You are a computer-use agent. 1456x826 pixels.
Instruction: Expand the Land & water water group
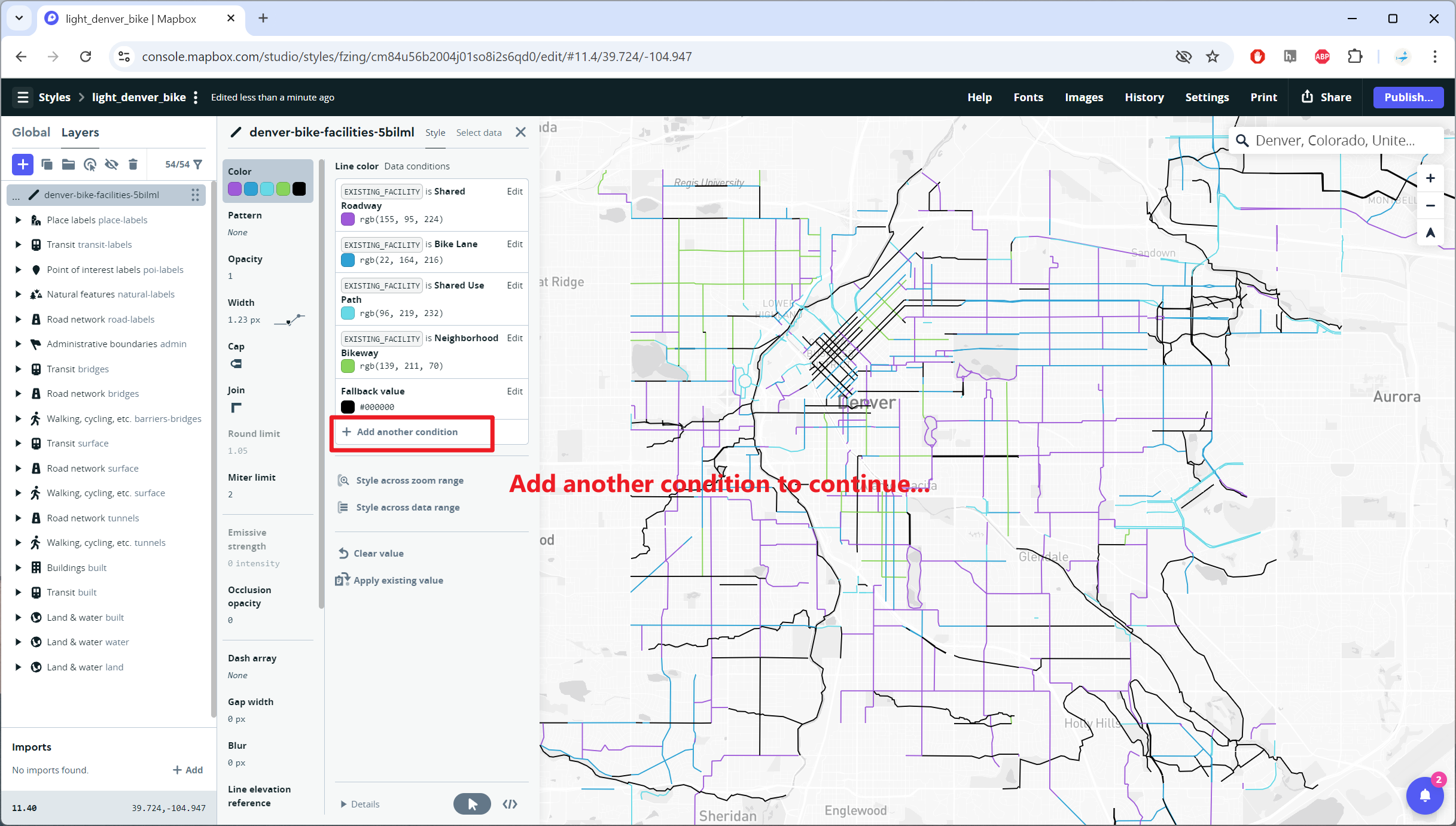18,642
